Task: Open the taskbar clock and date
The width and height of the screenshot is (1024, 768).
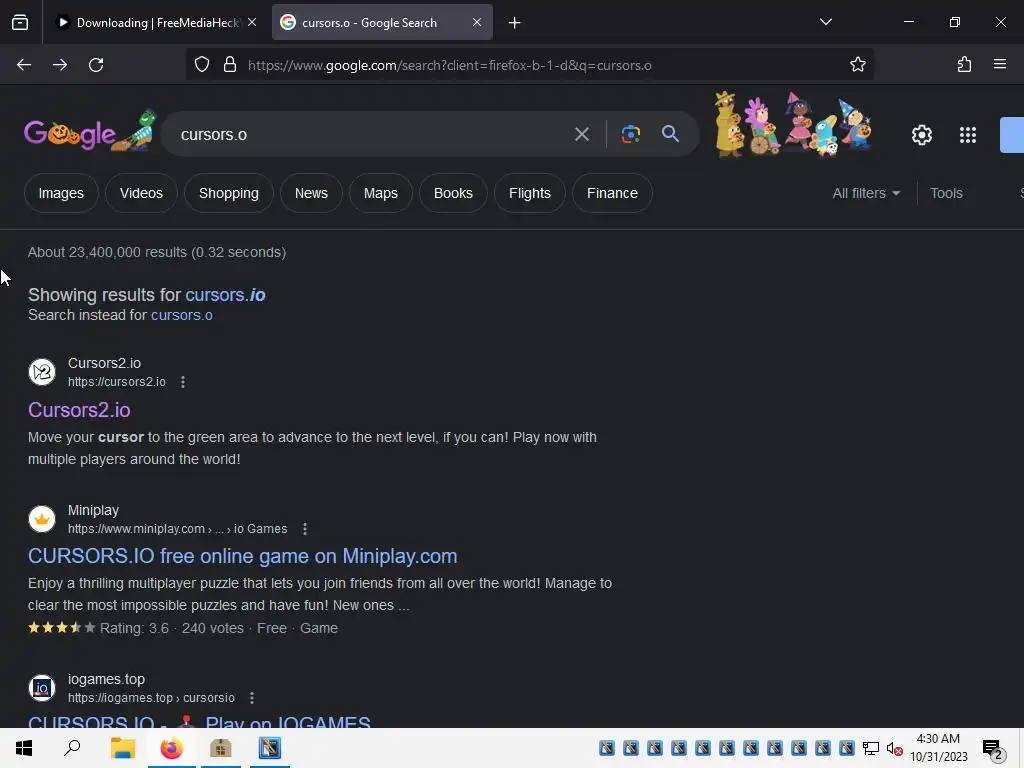Action: tap(938, 748)
